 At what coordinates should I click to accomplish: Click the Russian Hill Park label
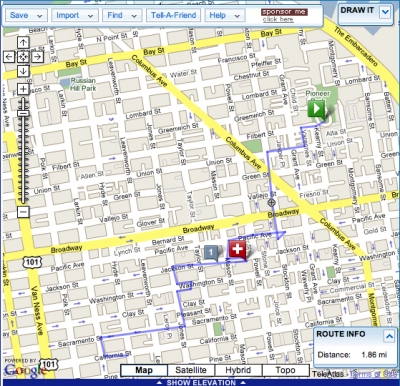(83, 84)
